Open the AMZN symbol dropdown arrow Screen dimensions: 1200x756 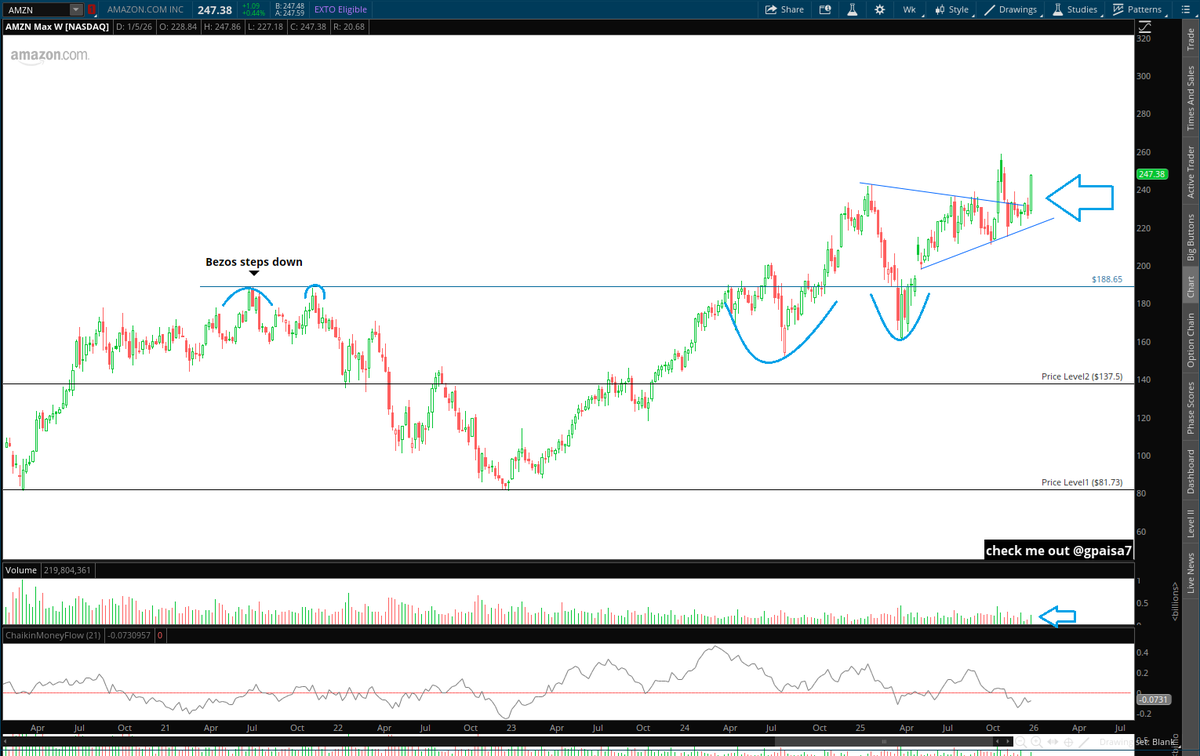[x=76, y=9]
